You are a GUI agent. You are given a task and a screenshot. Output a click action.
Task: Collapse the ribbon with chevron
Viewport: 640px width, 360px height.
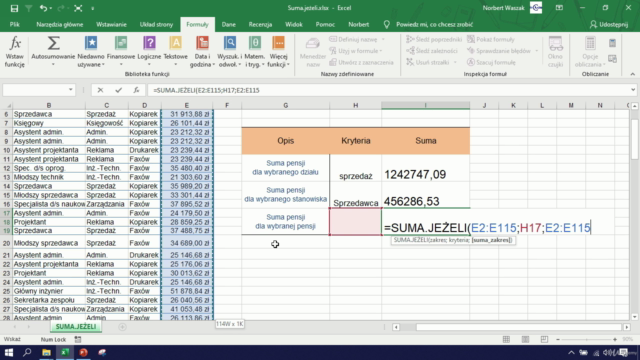pyautogui.click(x=632, y=74)
